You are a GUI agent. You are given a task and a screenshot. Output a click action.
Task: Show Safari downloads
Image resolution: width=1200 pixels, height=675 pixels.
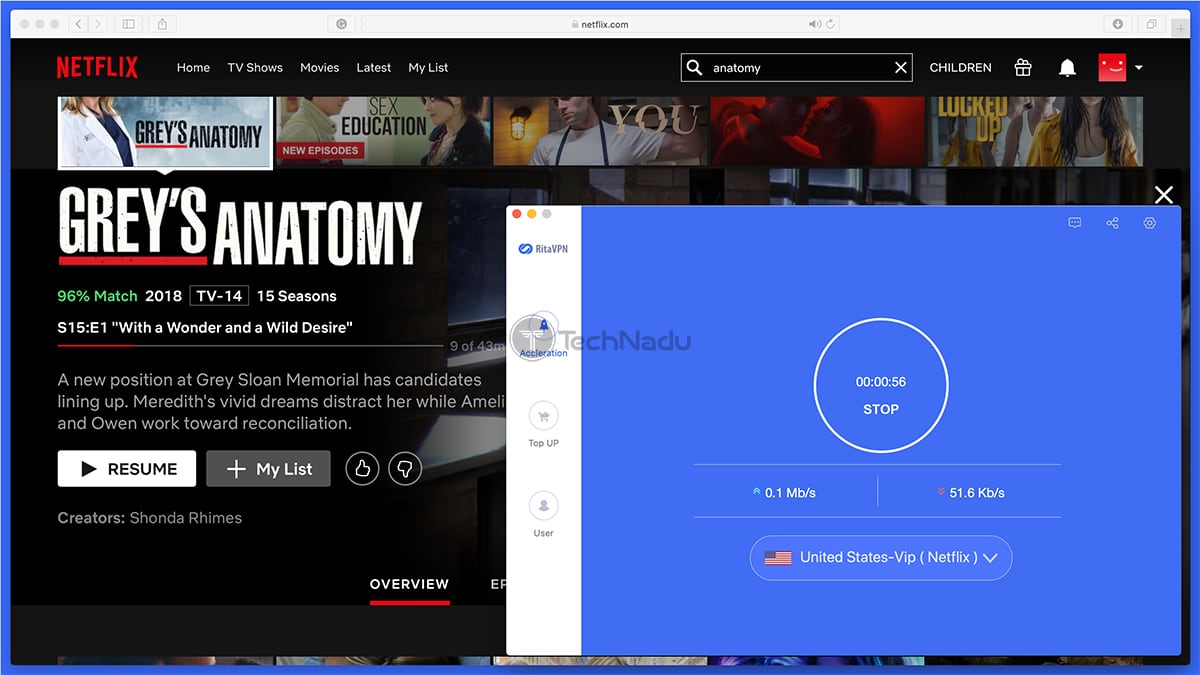pos(1118,23)
